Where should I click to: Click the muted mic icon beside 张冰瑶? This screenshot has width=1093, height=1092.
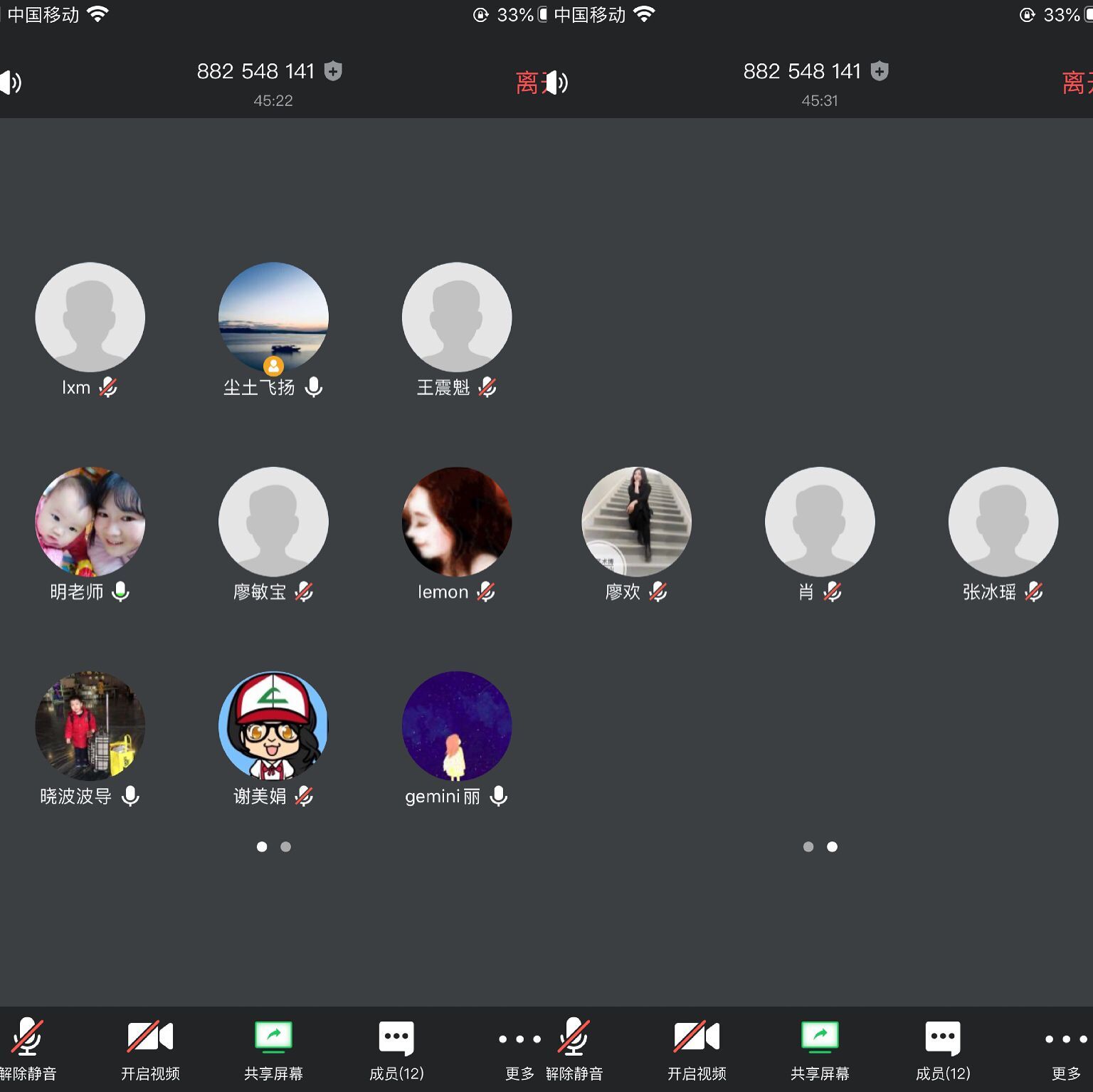pos(1034,592)
